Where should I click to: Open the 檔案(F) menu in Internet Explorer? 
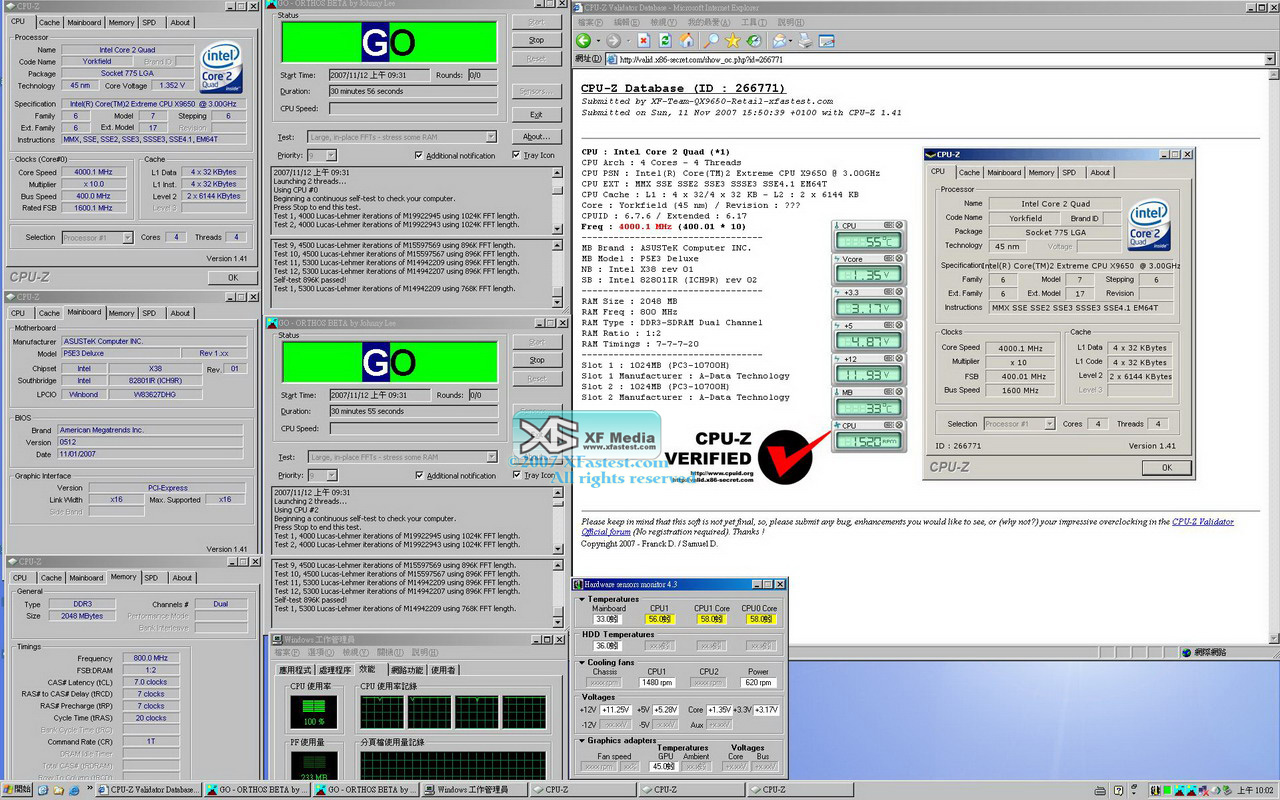[x=591, y=22]
